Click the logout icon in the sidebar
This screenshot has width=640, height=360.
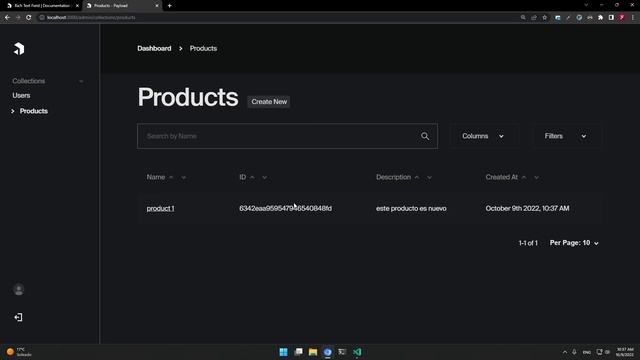[x=18, y=317]
